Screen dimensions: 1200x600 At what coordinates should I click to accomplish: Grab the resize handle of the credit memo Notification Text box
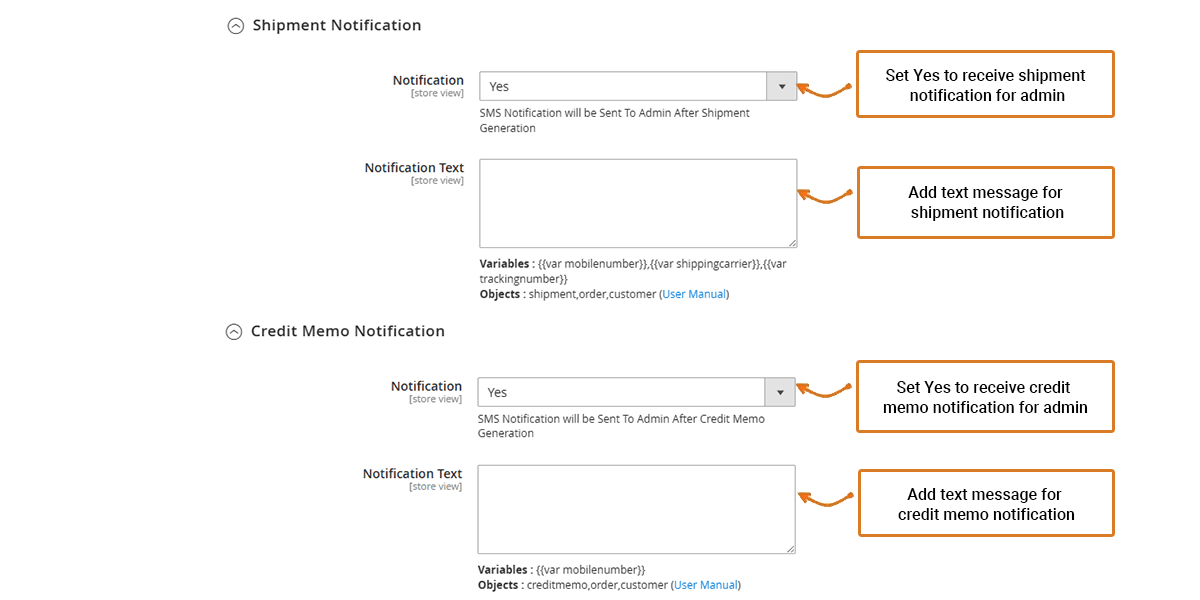(x=790, y=548)
